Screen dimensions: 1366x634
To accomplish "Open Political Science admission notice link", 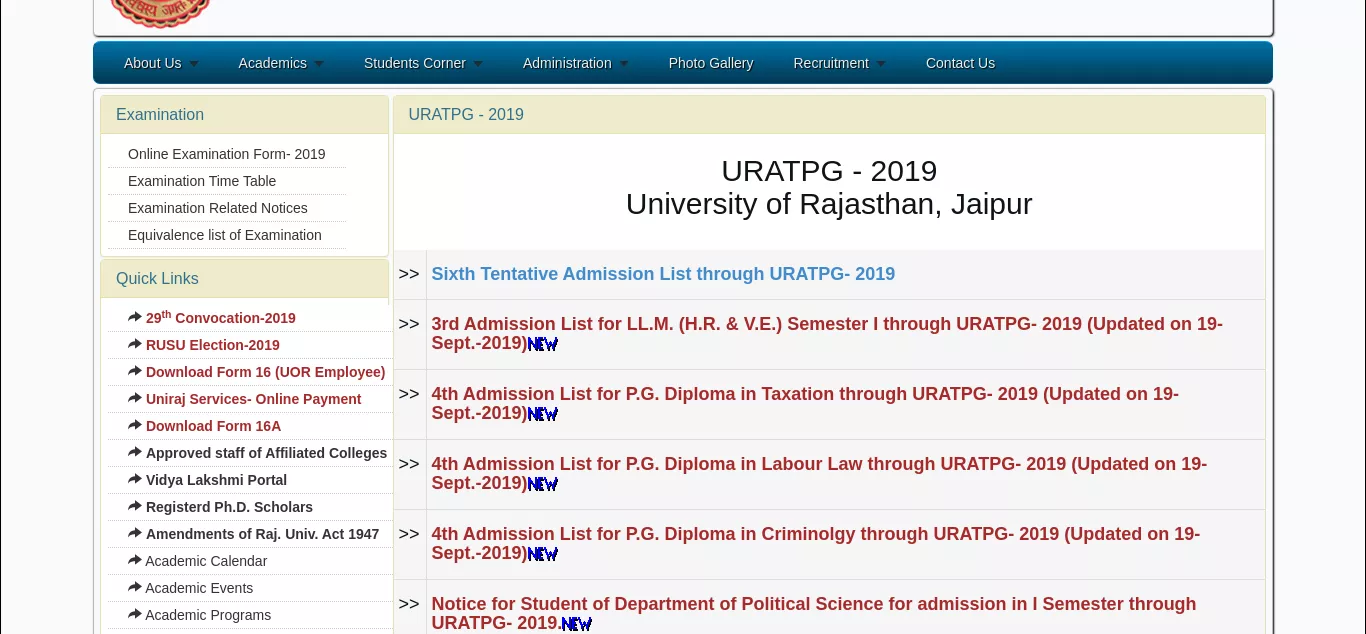I will 814,613.
